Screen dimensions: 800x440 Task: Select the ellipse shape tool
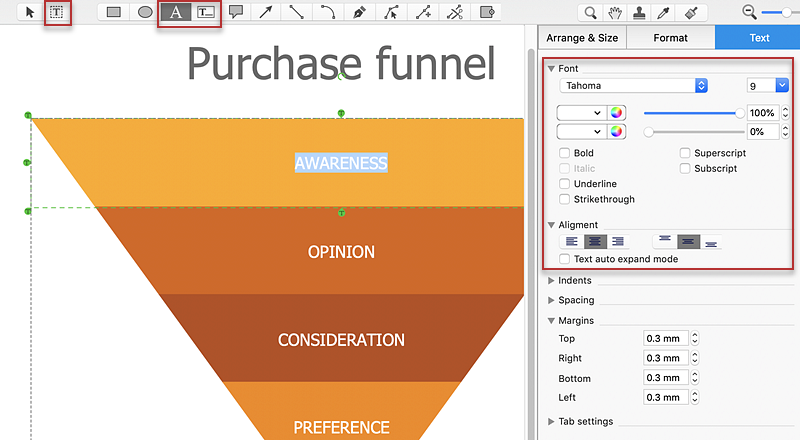coord(145,12)
